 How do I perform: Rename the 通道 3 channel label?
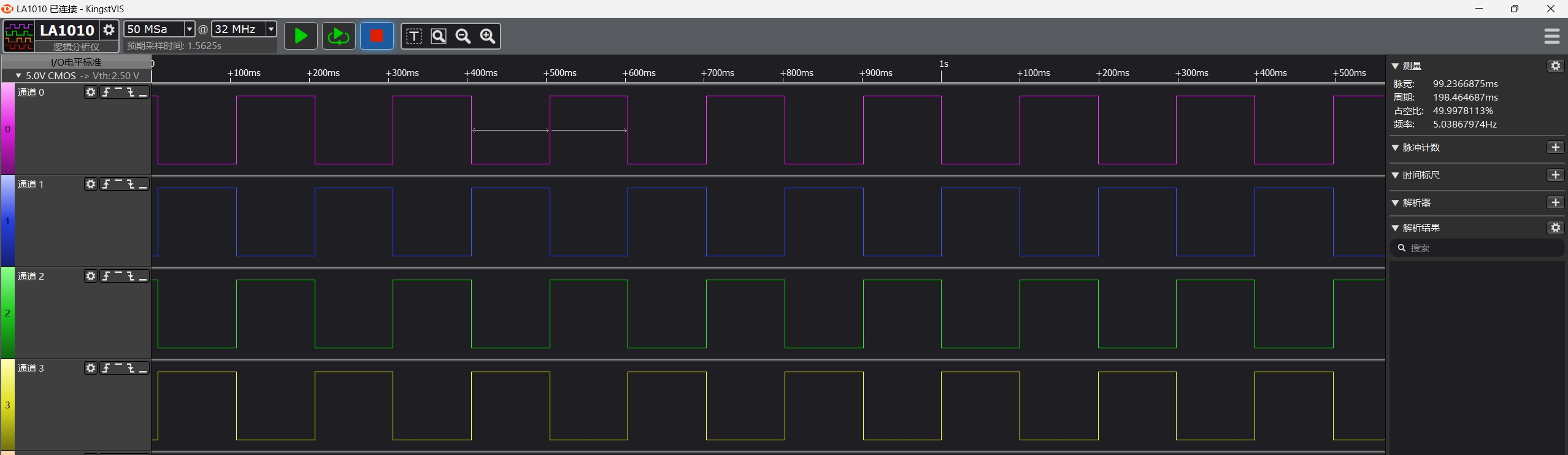(x=31, y=368)
